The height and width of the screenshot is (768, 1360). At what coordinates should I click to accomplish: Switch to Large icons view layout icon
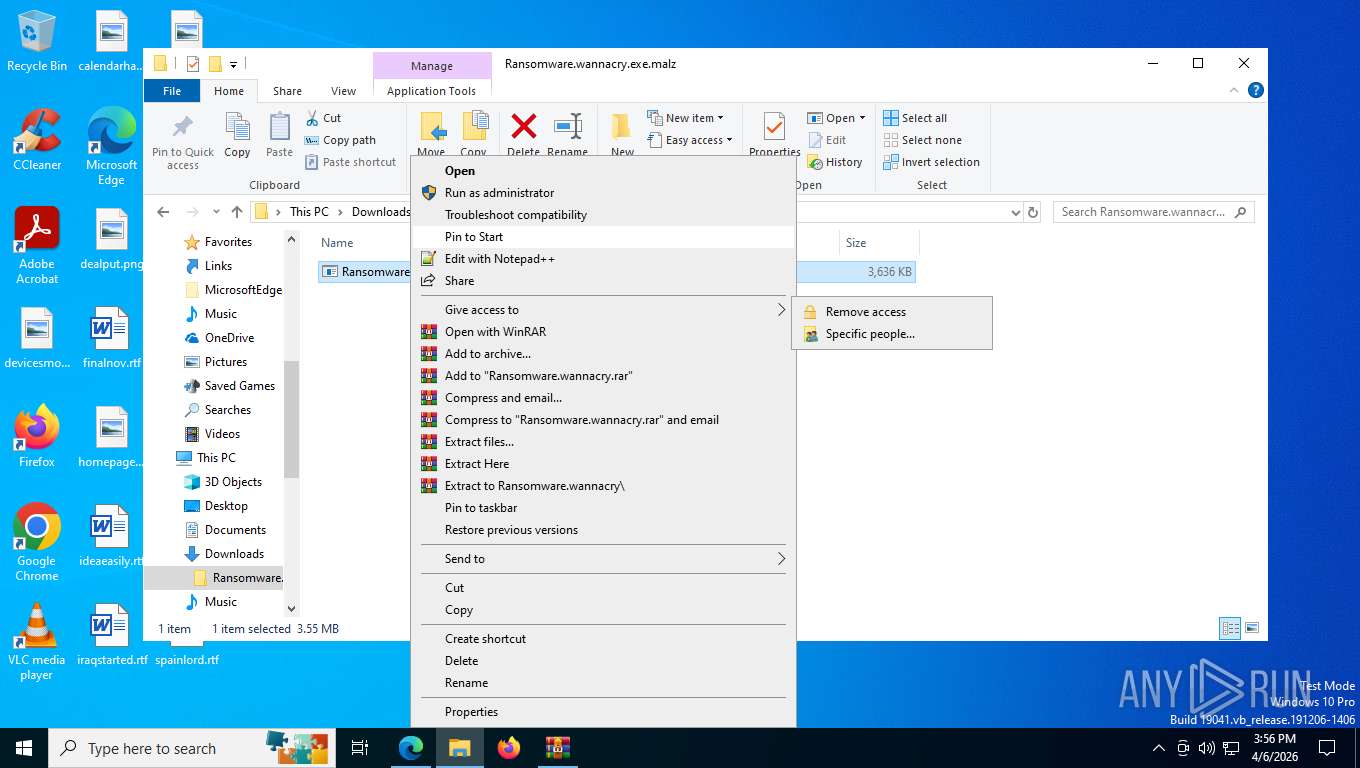[1251, 629]
